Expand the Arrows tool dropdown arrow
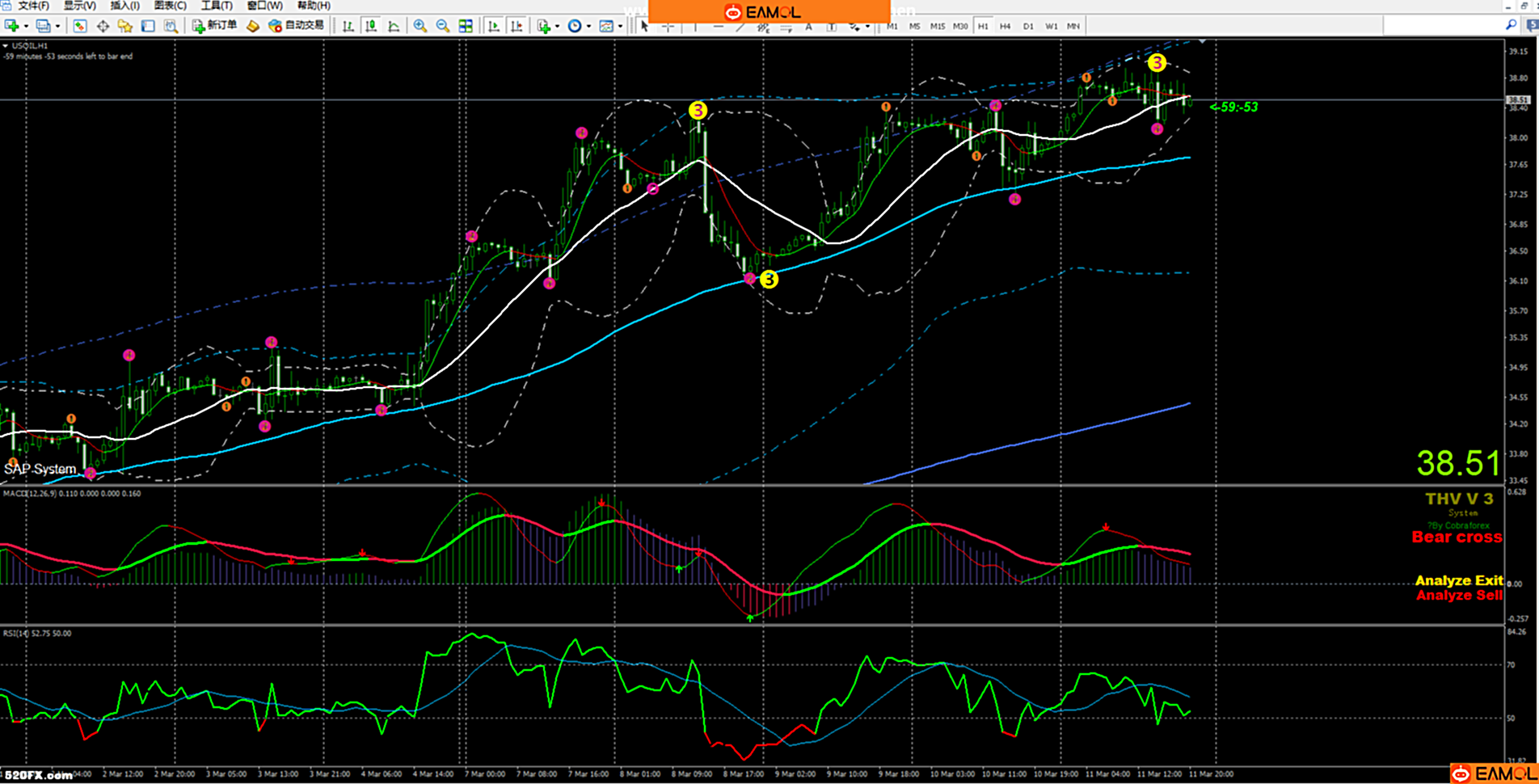Viewport: 1539px width, 784px height. coord(867,26)
